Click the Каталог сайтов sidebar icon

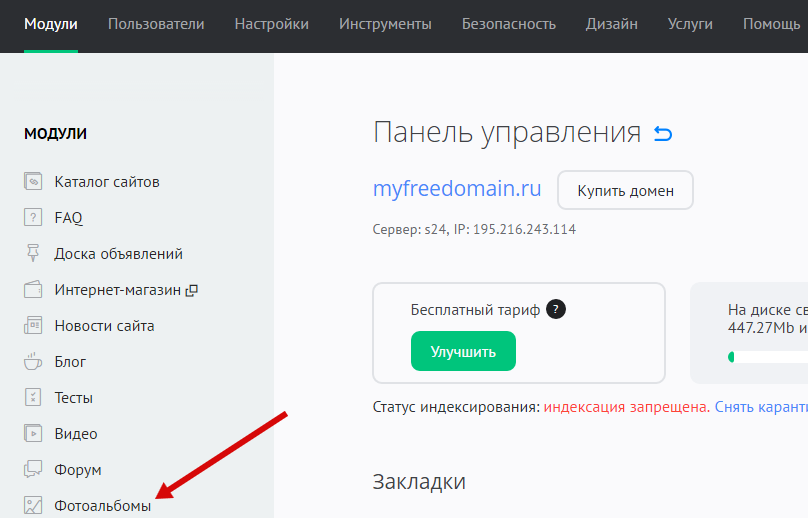34,182
